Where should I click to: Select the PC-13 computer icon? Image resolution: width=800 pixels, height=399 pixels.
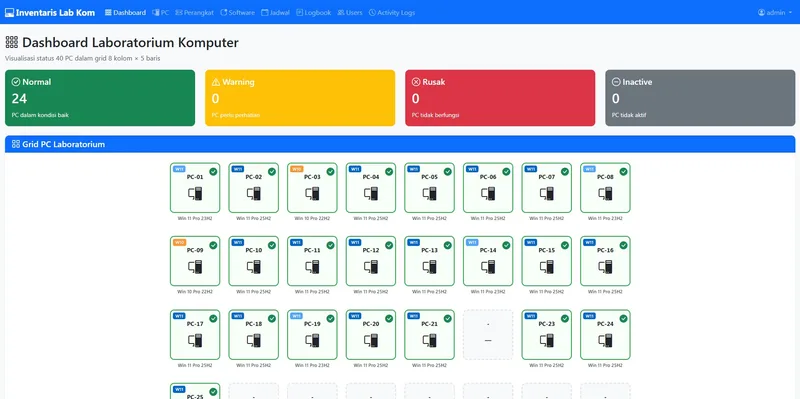(430, 267)
